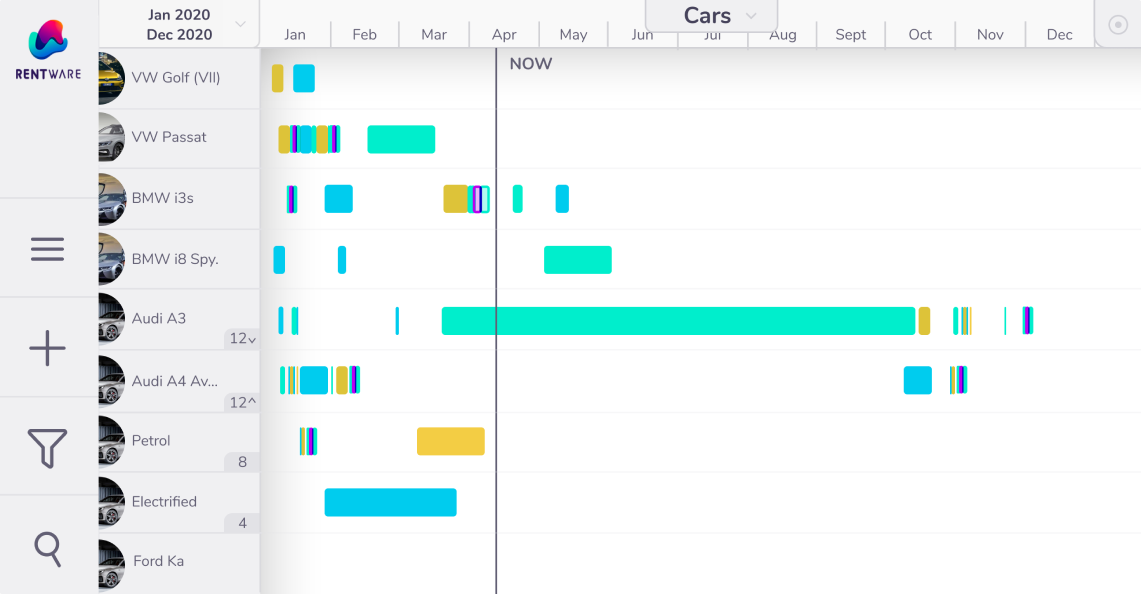The image size is (1141, 594).
Task: Open the yellow BMW i3s booking in March
Action: coord(456,199)
